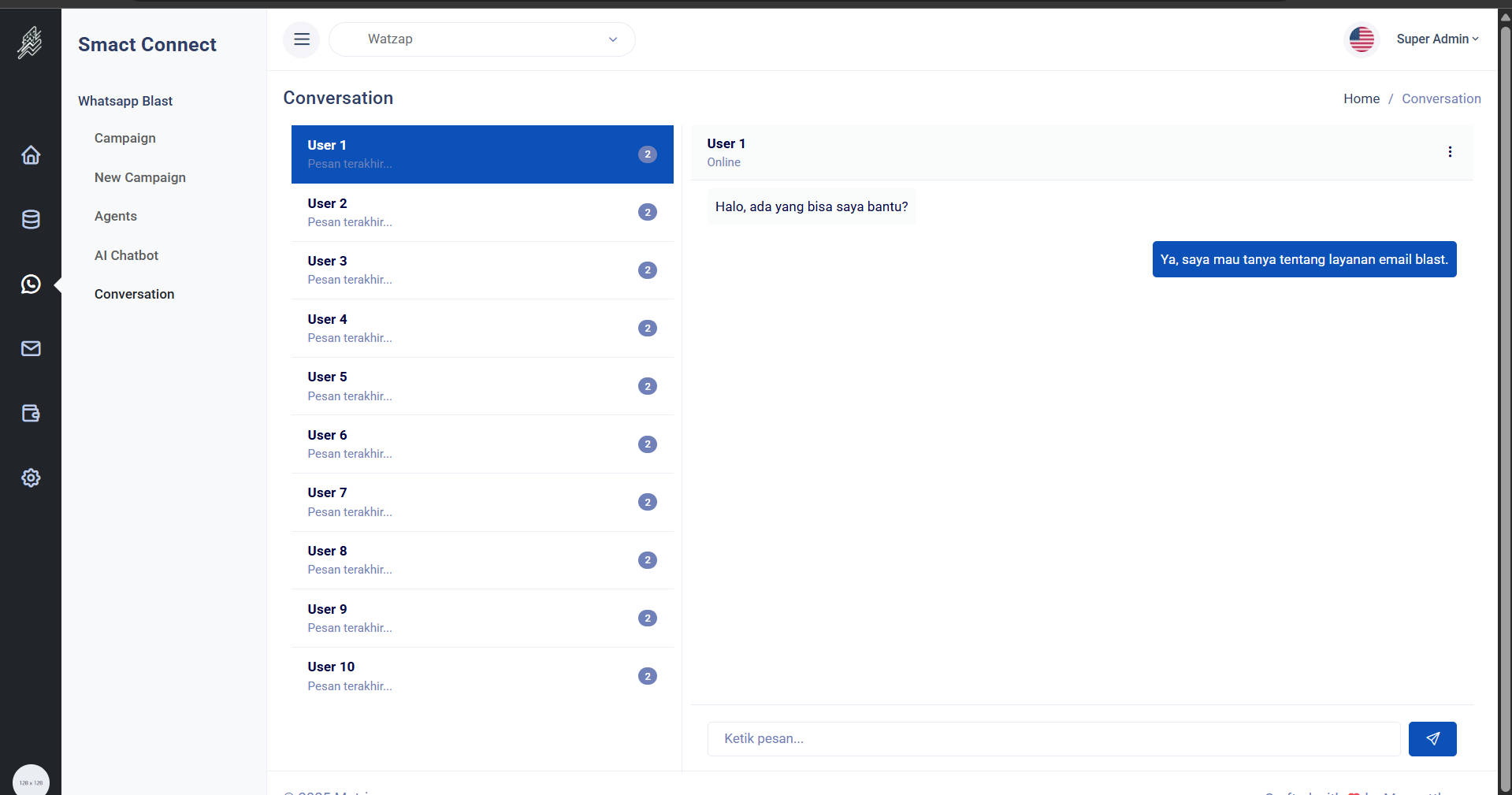Open the database icon in sidebar

point(31,220)
